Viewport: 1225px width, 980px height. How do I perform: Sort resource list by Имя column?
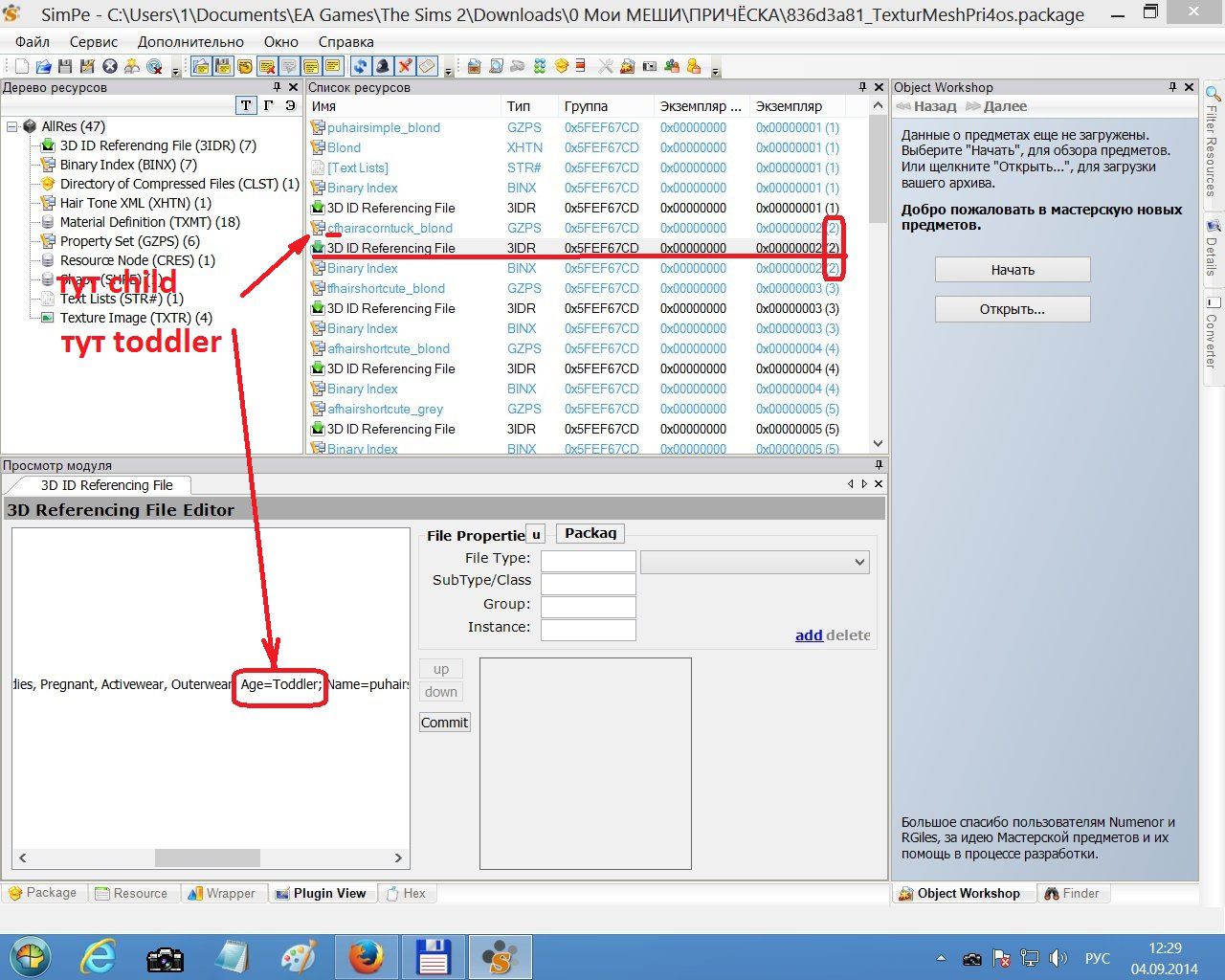[x=404, y=106]
